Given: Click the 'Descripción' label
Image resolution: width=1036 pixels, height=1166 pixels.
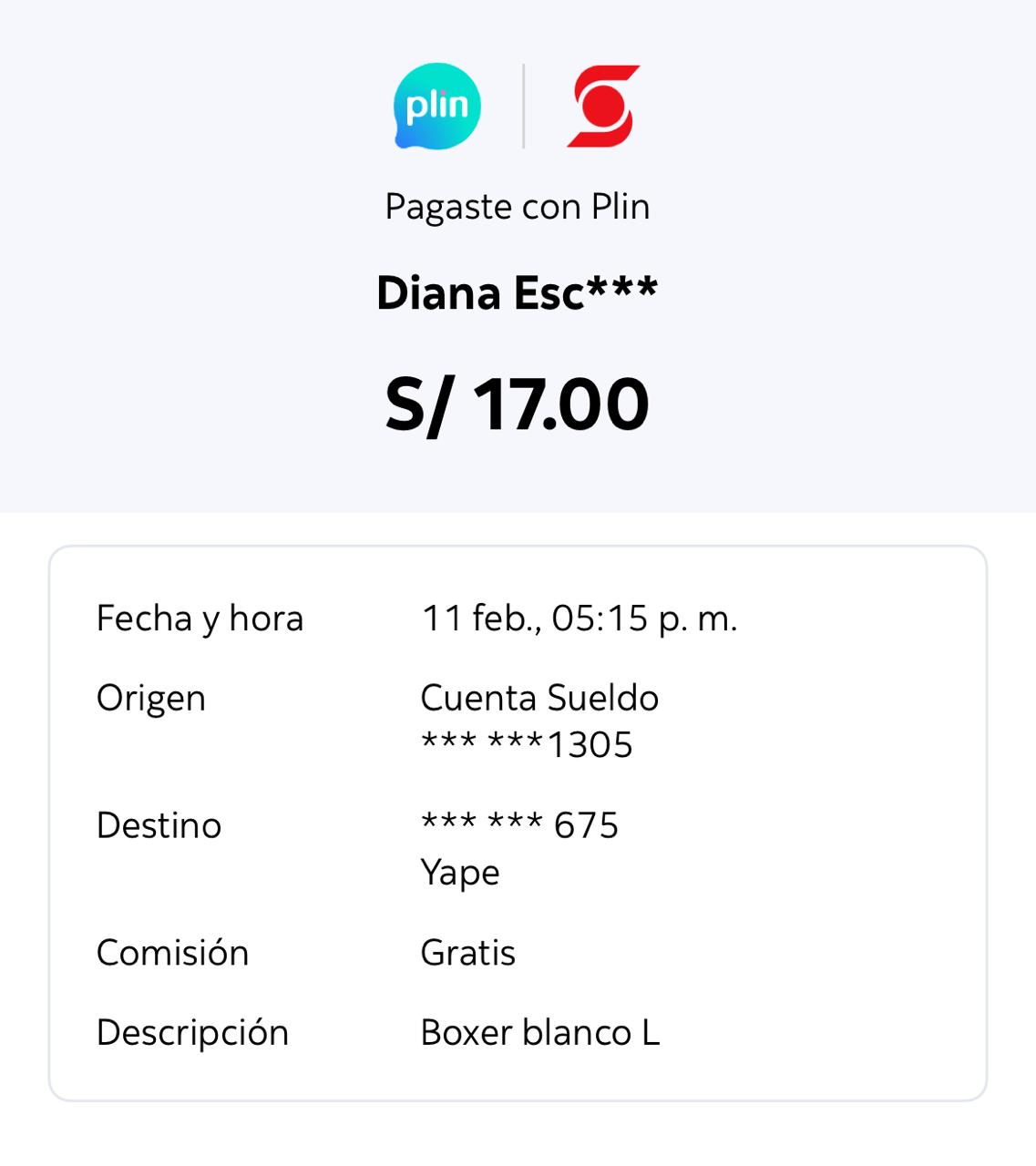Looking at the screenshot, I should point(192,1033).
